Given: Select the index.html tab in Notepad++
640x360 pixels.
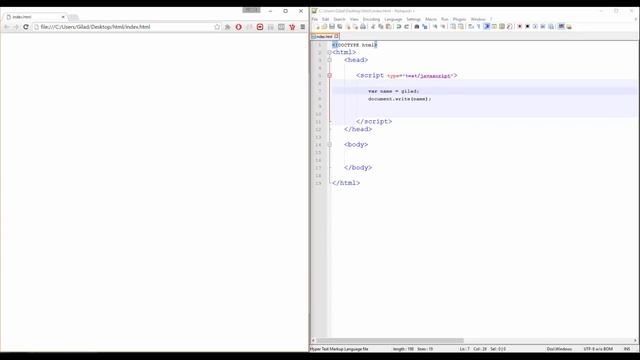Looking at the screenshot, I should pyautogui.click(x=324, y=36).
